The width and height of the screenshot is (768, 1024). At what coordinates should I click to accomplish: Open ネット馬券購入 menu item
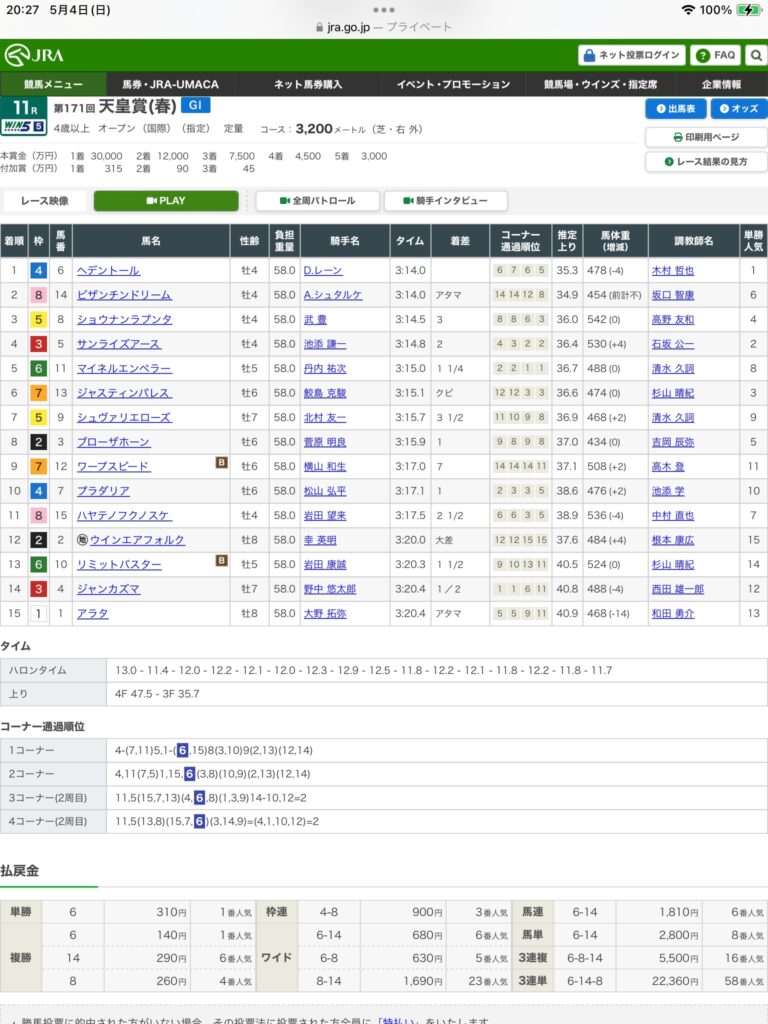coord(308,84)
